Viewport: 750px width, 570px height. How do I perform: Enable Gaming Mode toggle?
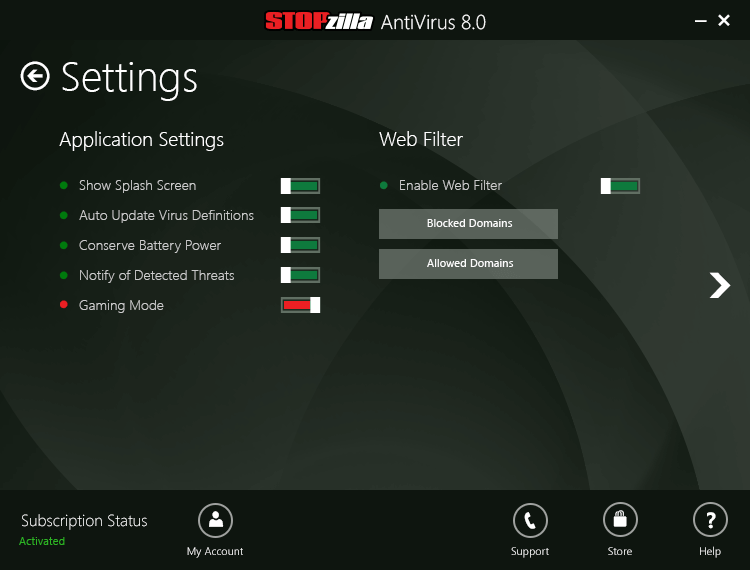pos(300,305)
